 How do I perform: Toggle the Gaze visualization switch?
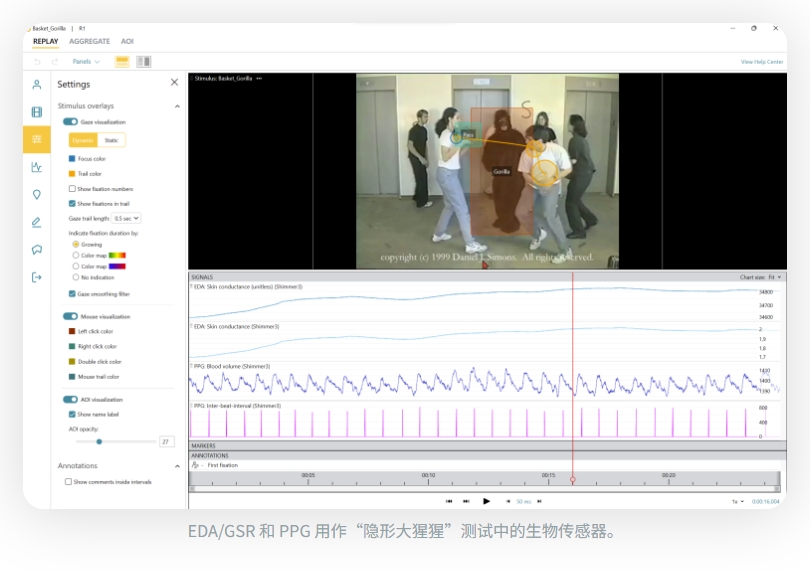coord(70,122)
